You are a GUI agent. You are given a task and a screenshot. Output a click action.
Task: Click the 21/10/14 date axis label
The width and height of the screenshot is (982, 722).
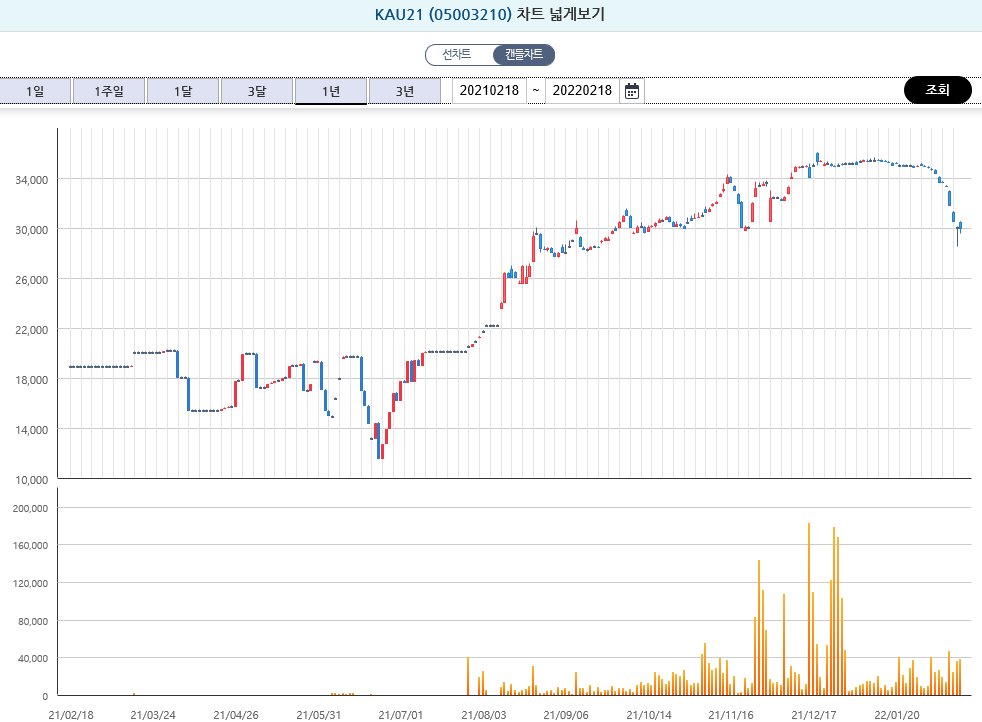pyautogui.click(x=649, y=715)
